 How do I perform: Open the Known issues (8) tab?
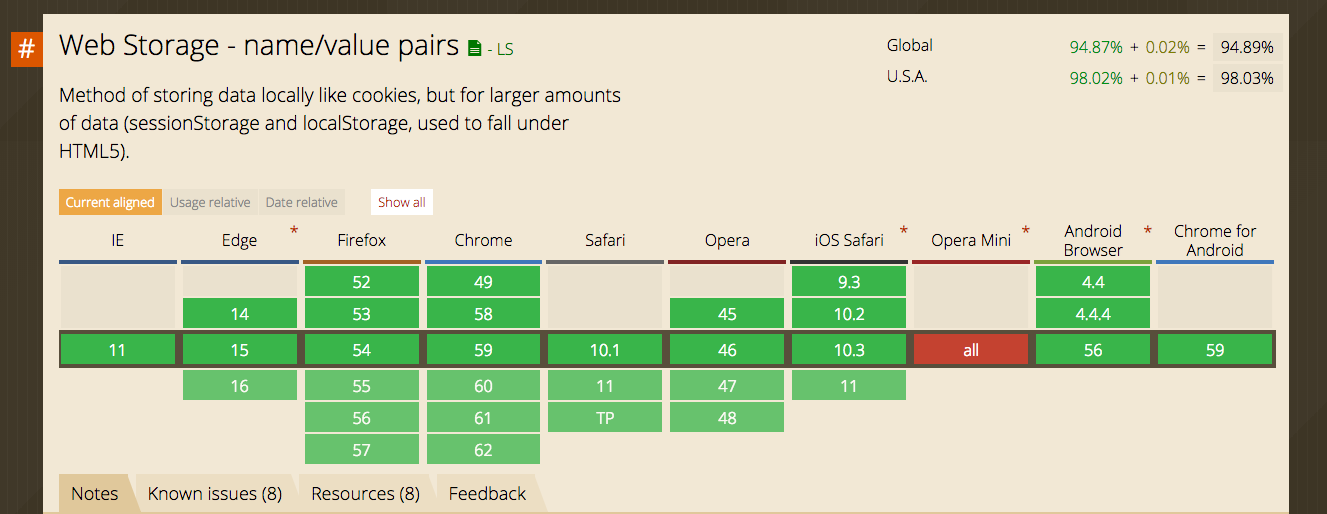(215, 493)
